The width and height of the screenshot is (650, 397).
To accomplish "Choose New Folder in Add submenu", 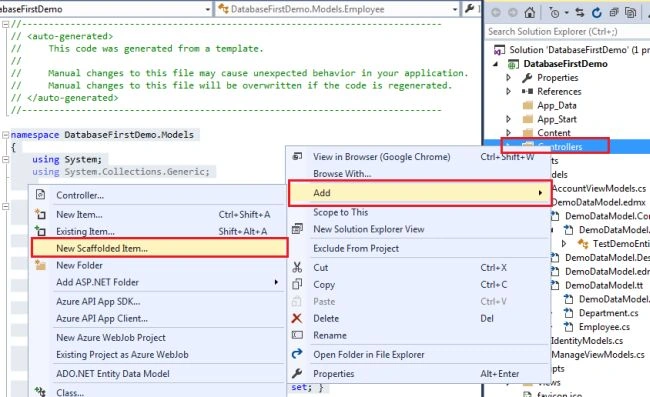I will pyautogui.click(x=79, y=265).
